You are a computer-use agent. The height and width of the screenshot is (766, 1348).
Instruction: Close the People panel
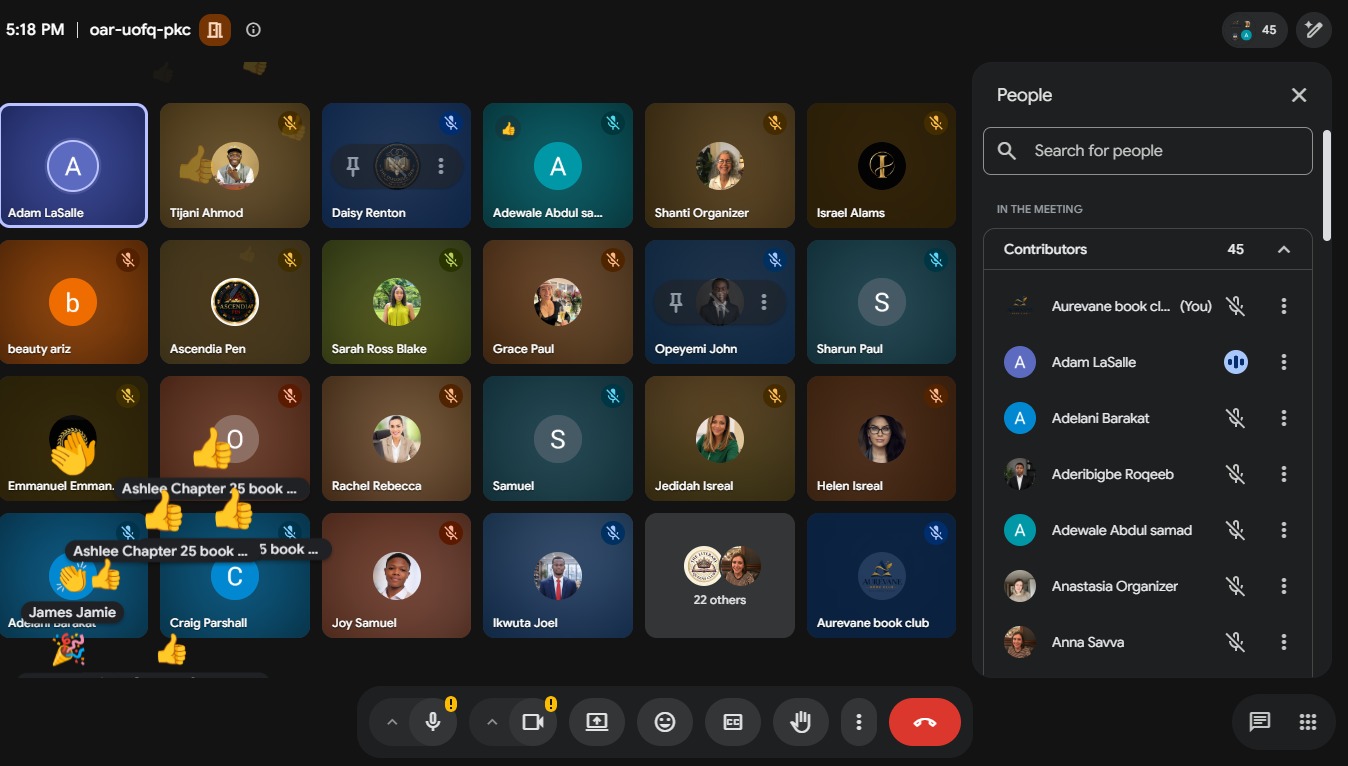pyautogui.click(x=1299, y=95)
